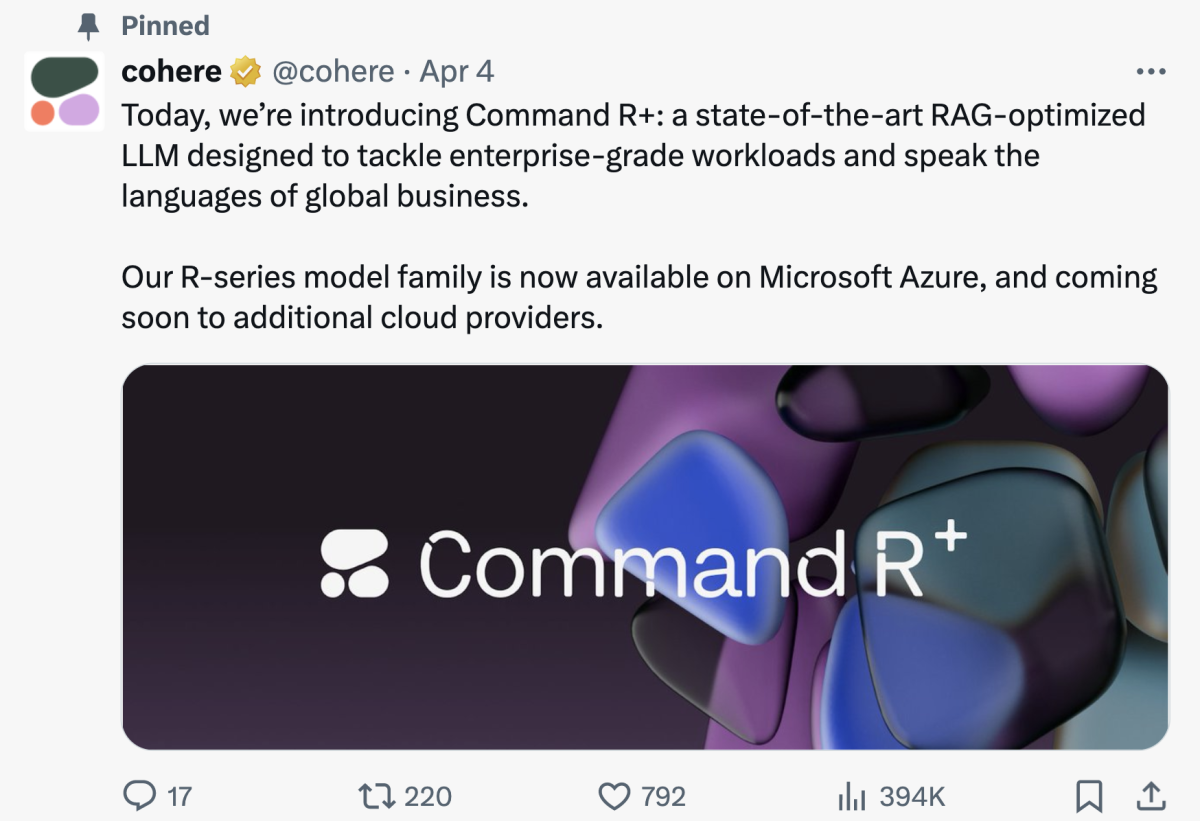Click the 394K views count
Image resolution: width=1200 pixels, height=821 pixels.
[x=912, y=796]
